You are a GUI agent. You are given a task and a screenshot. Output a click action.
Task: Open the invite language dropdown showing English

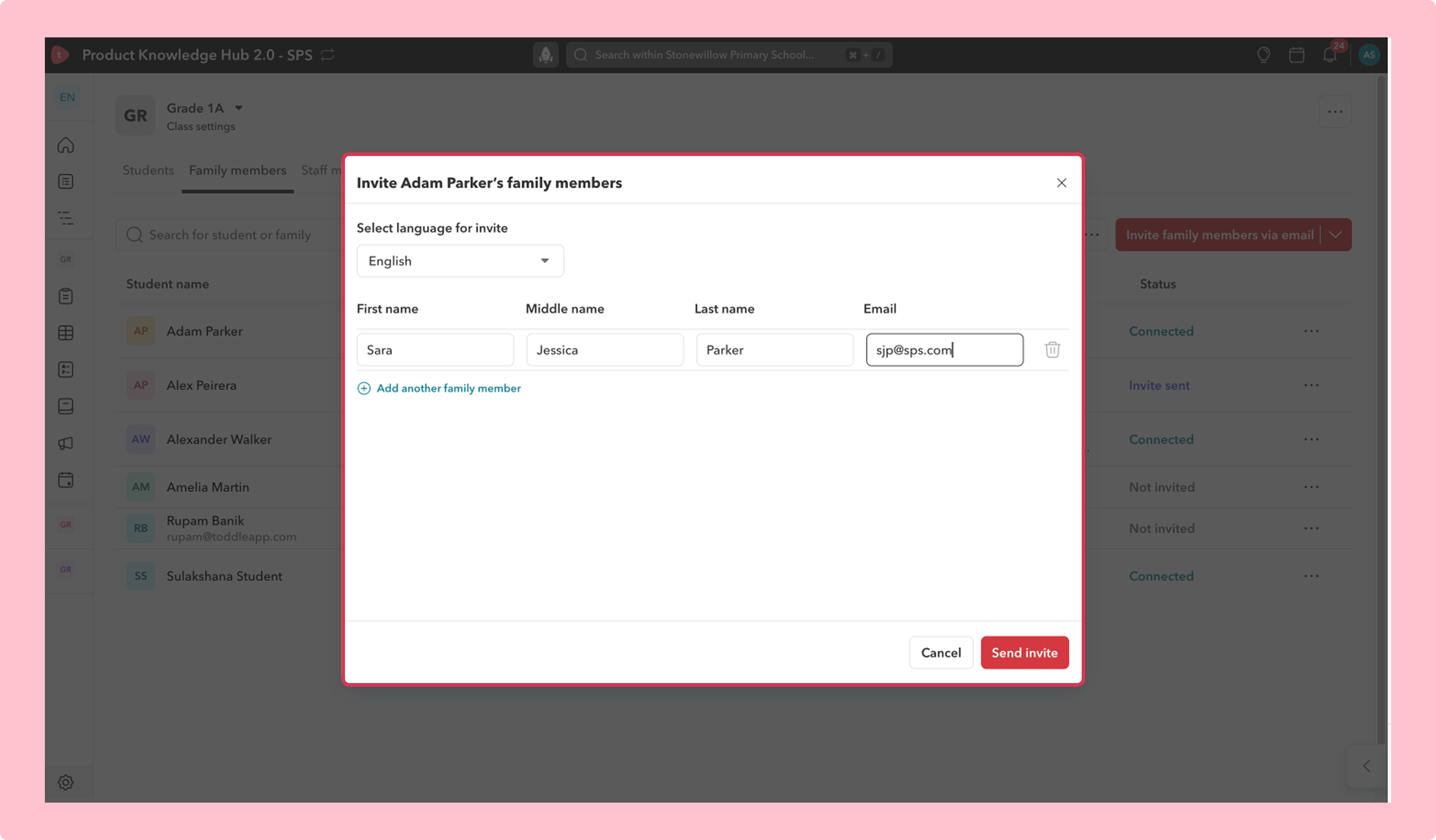(460, 261)
